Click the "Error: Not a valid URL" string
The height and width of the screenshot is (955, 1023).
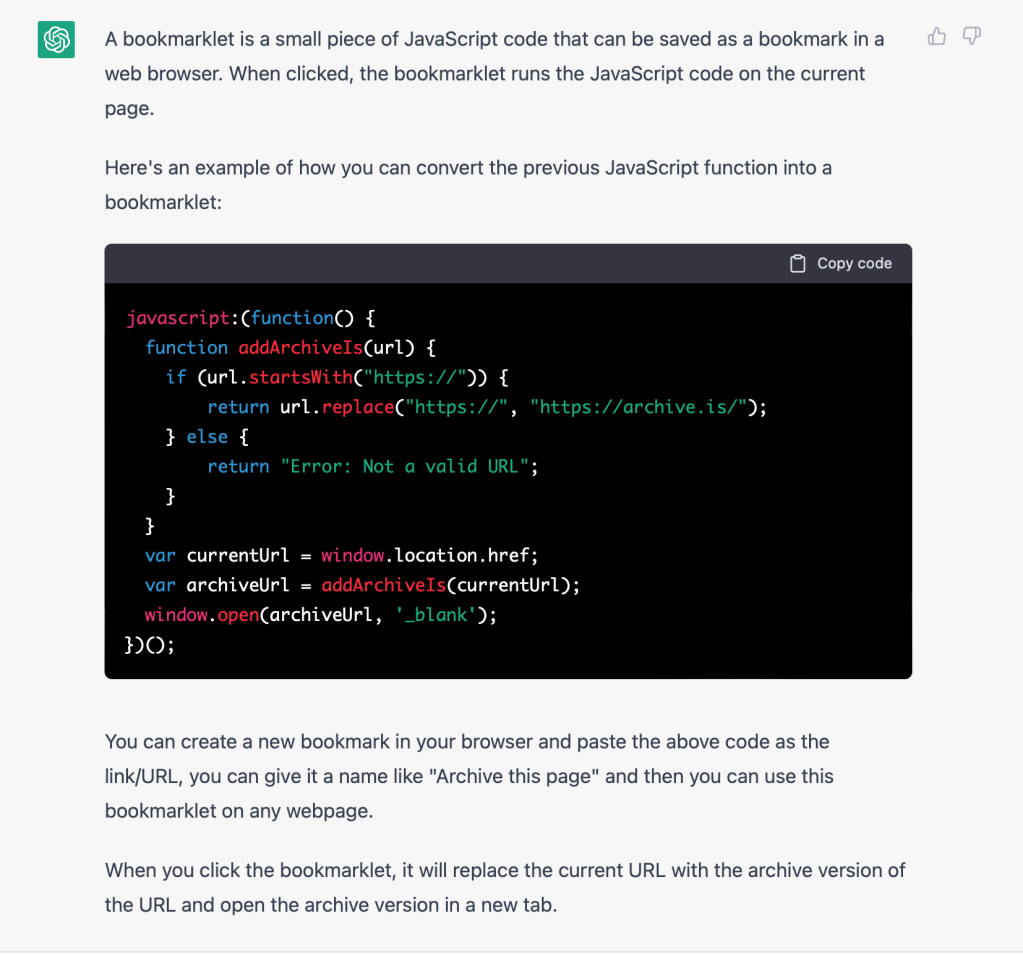pyautogui.click(x=404, y=466)
